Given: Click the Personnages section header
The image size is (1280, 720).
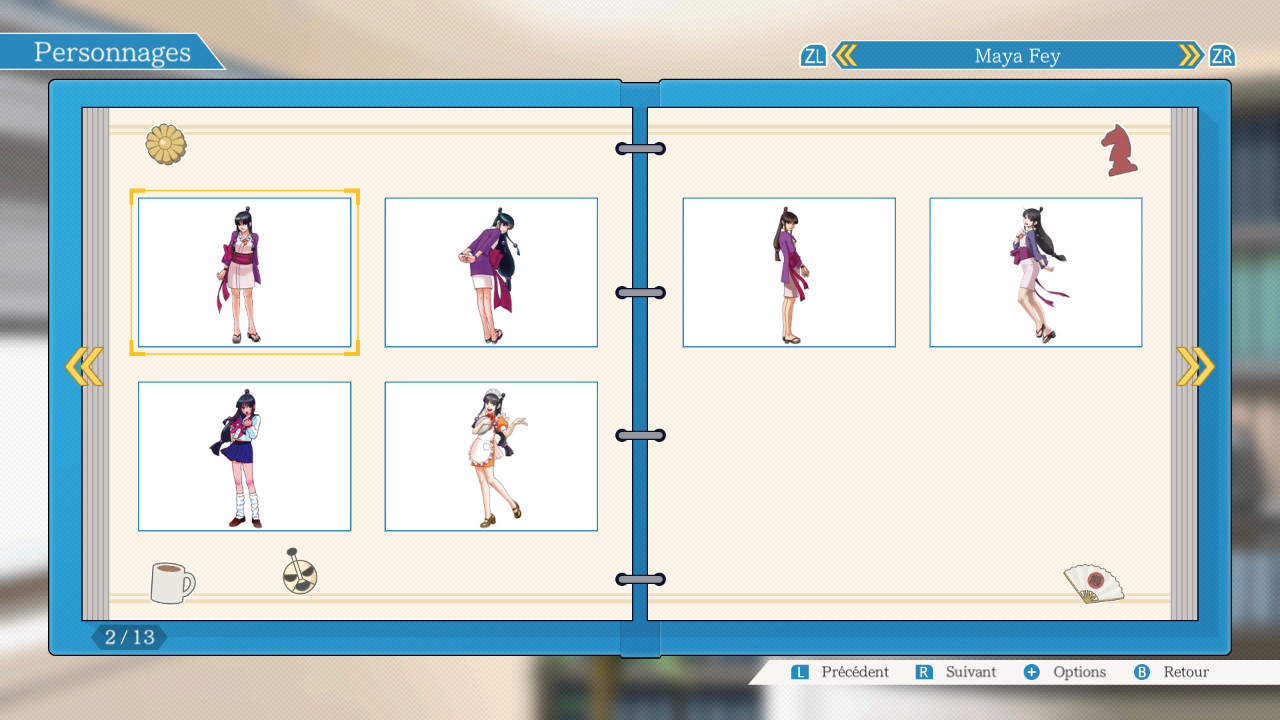Looking at the screenshot, I should click(112, 52).
